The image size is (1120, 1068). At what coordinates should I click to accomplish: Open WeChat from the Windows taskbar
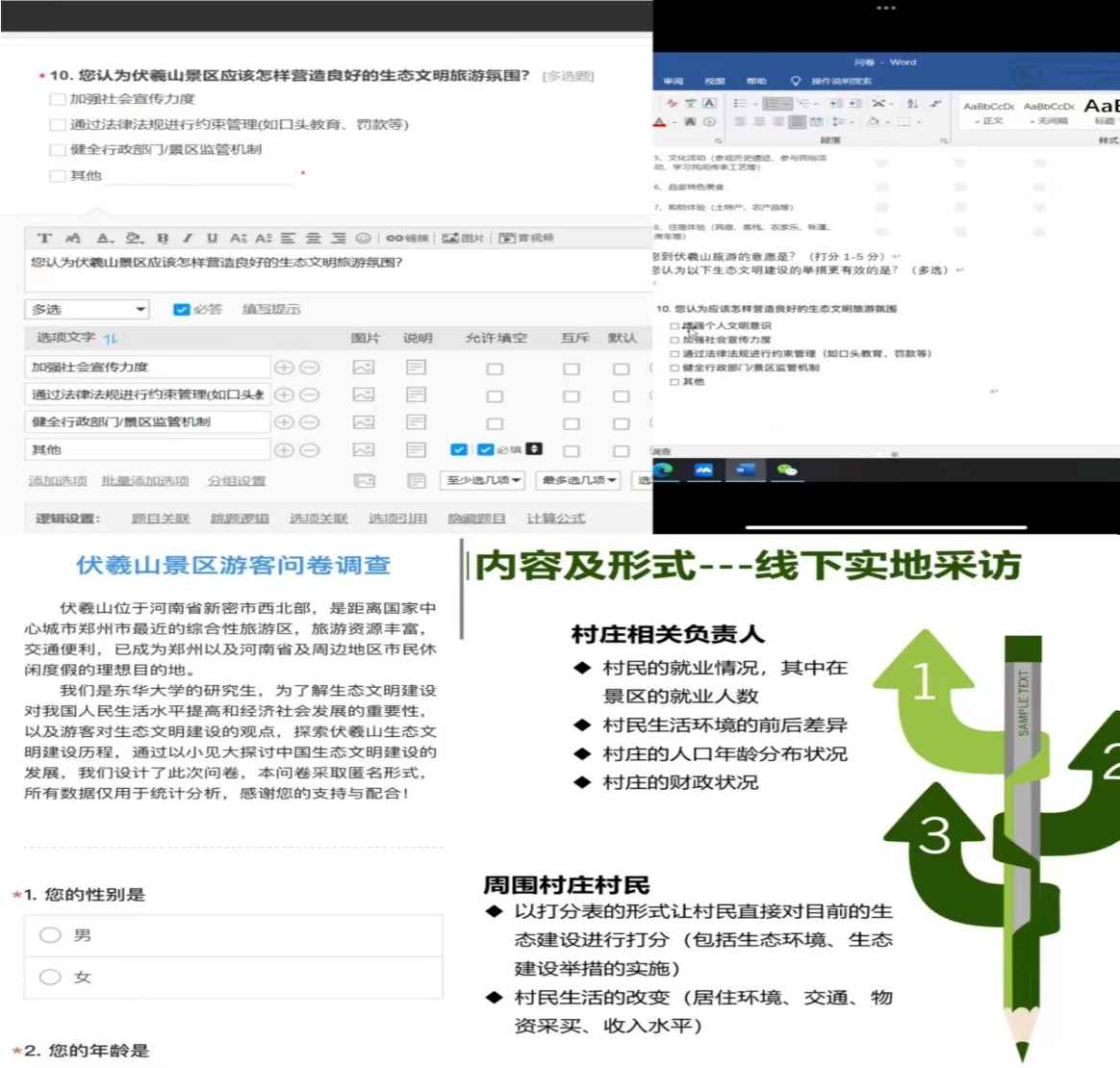pos(787,470)
